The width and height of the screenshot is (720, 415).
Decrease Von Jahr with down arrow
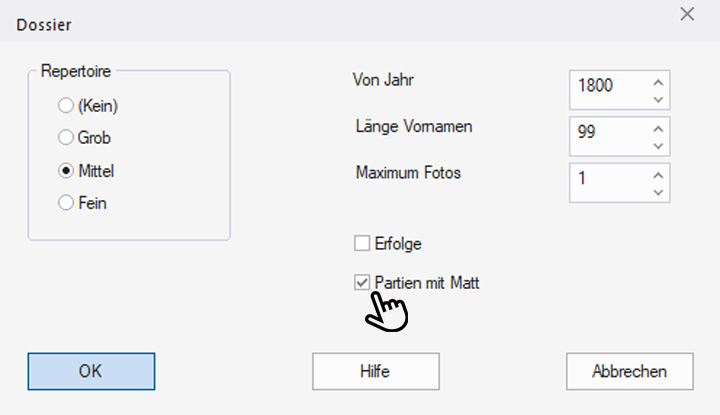pyautogui.click(x=657, y=99)
